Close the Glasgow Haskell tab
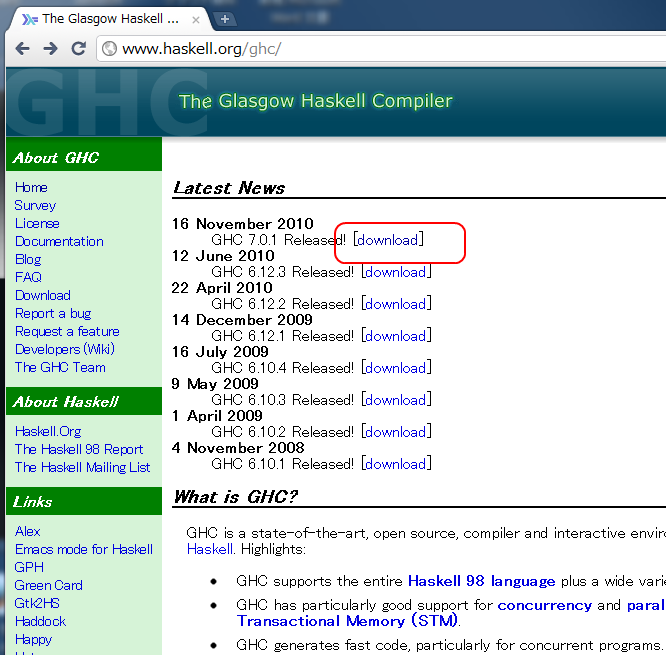 point(196,20)
